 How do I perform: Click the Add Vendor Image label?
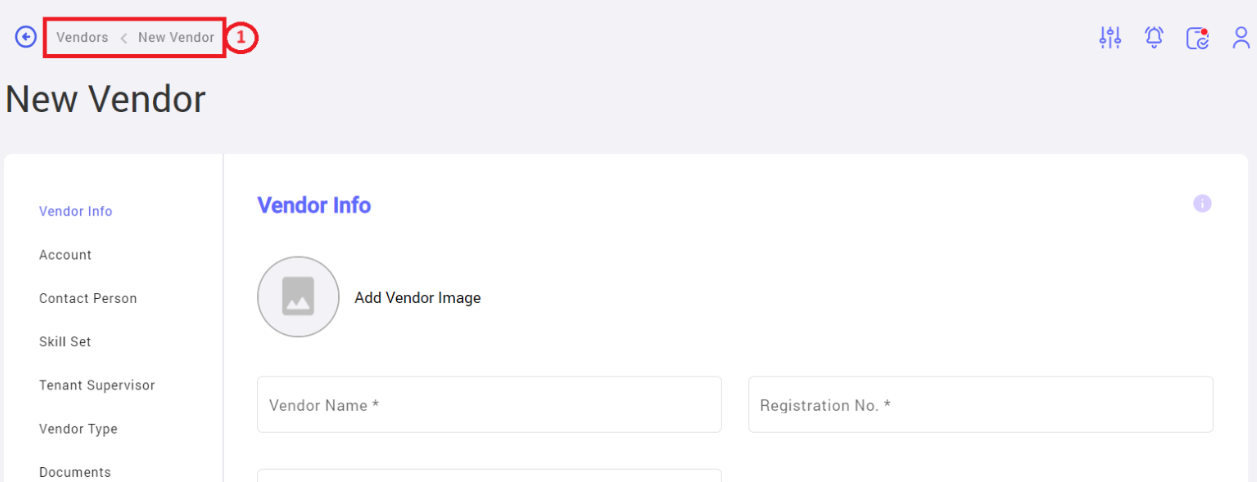(417, 298)
